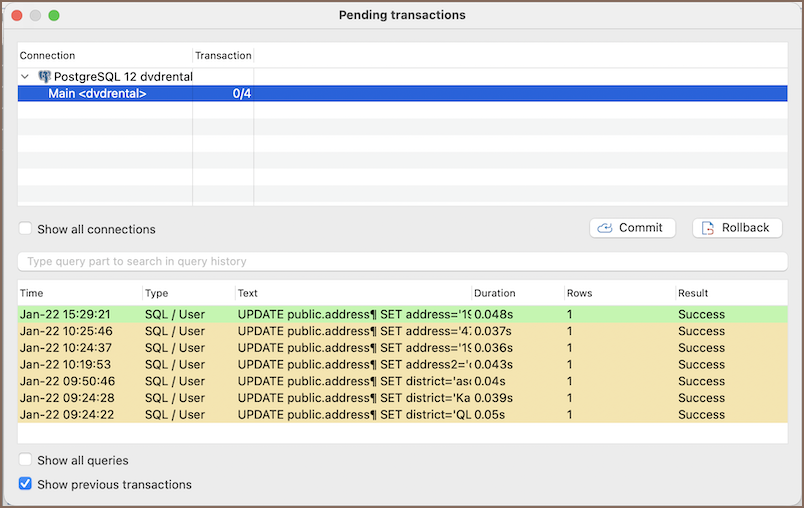804x508 pixels.
Task: Enable Show all queries checkbox
Action: coord(26,461)
